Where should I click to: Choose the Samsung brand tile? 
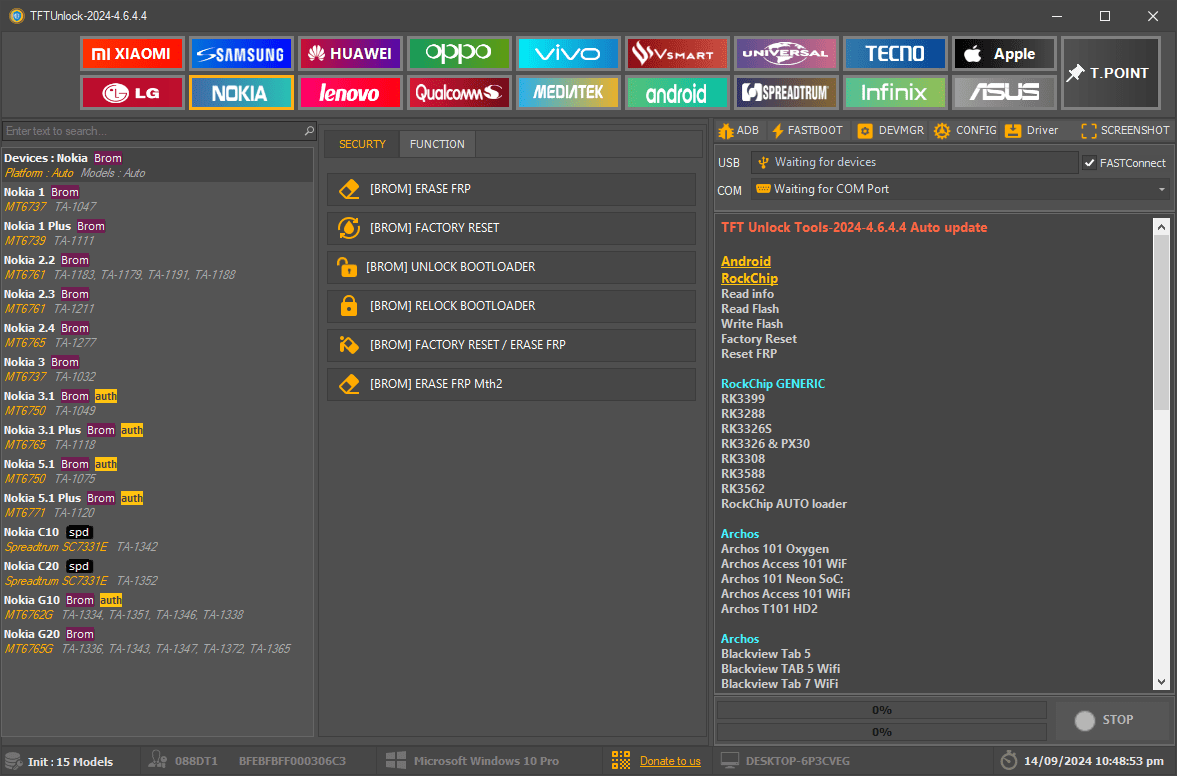click(x=240, y=54)
